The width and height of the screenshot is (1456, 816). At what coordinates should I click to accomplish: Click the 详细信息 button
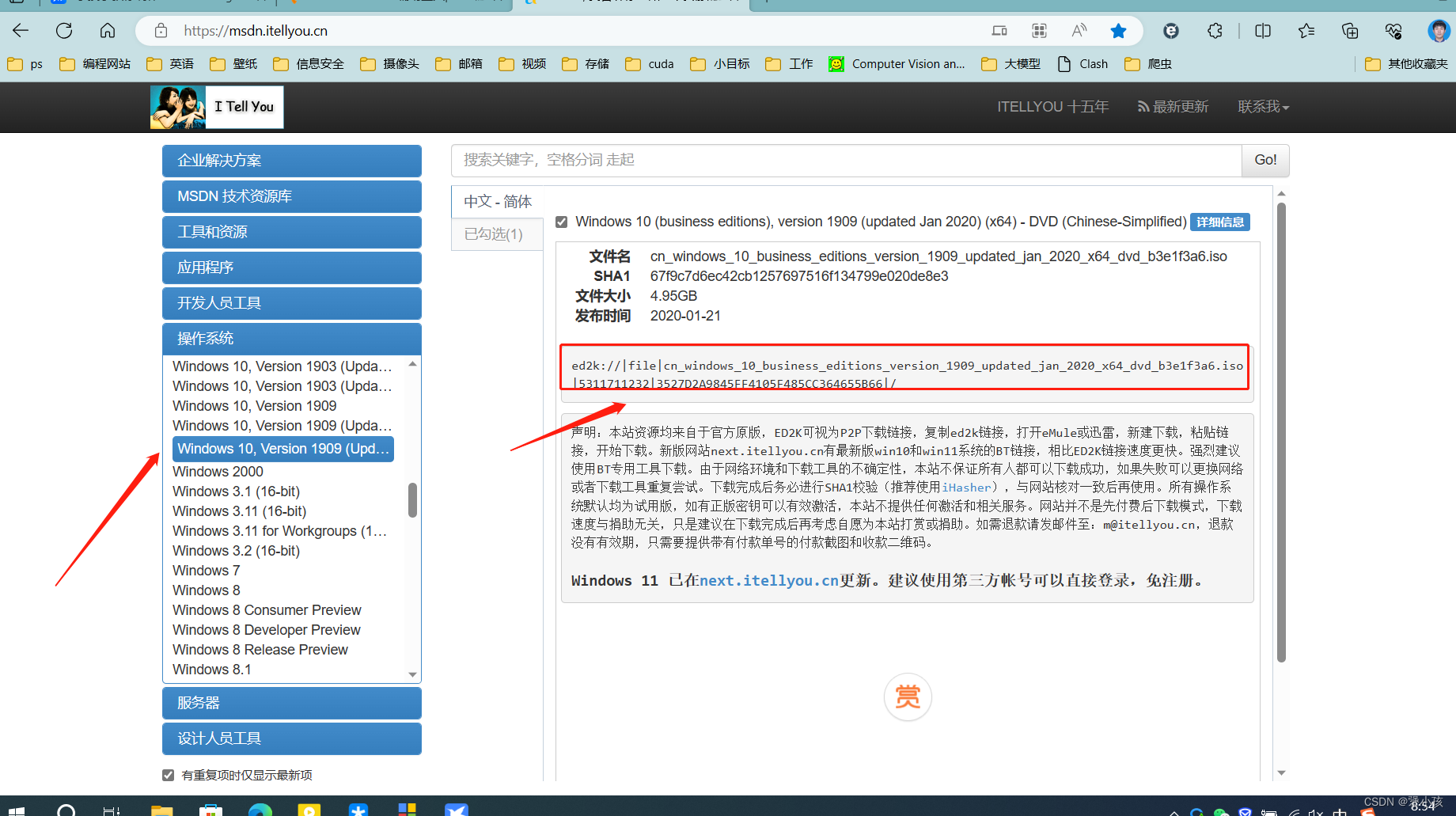tap(1220, 222)
